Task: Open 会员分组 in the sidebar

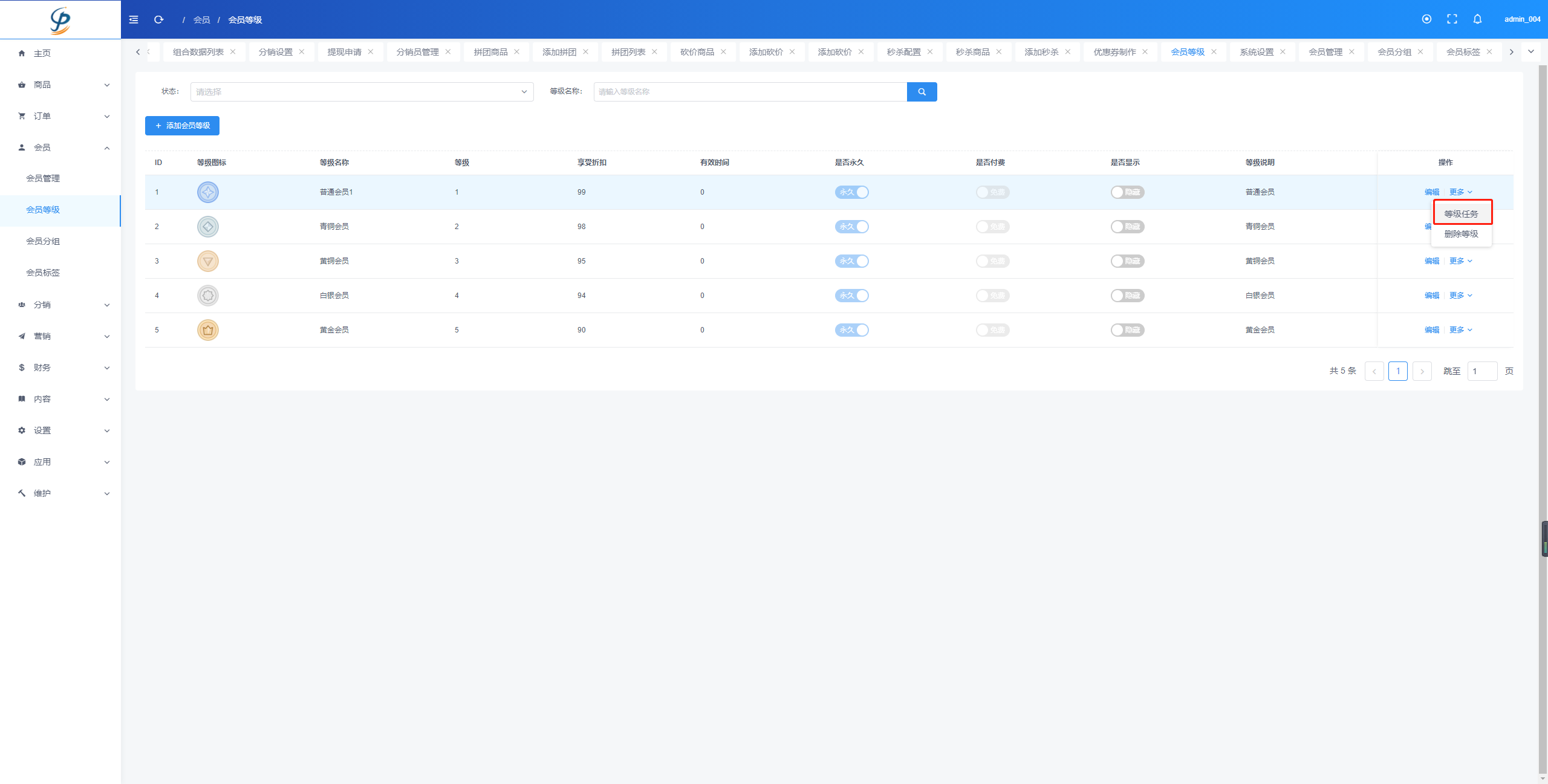Action: [60, 241]
